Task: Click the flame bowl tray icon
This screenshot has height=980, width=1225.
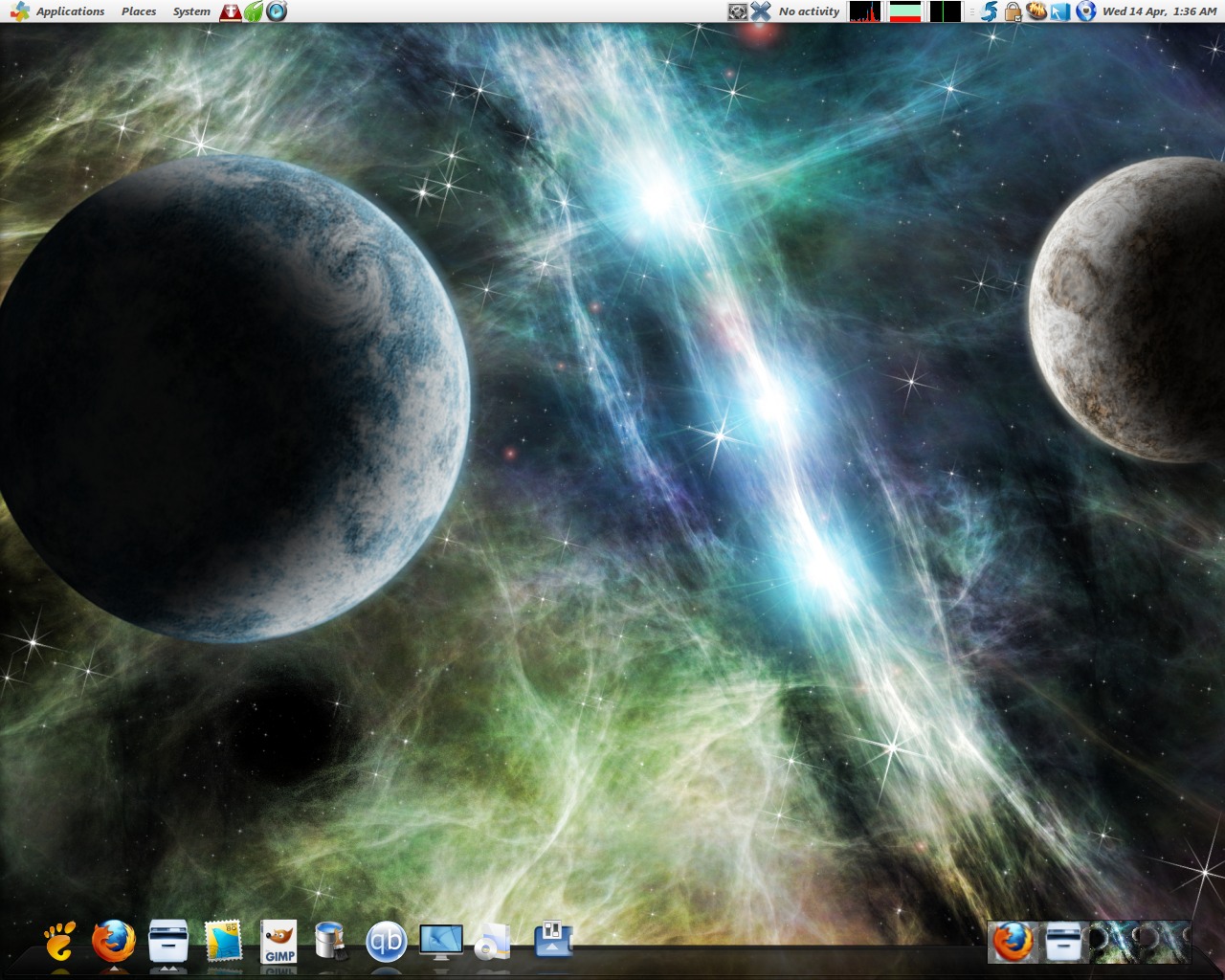Action: pyautogui.click(x=1036, y=11)
